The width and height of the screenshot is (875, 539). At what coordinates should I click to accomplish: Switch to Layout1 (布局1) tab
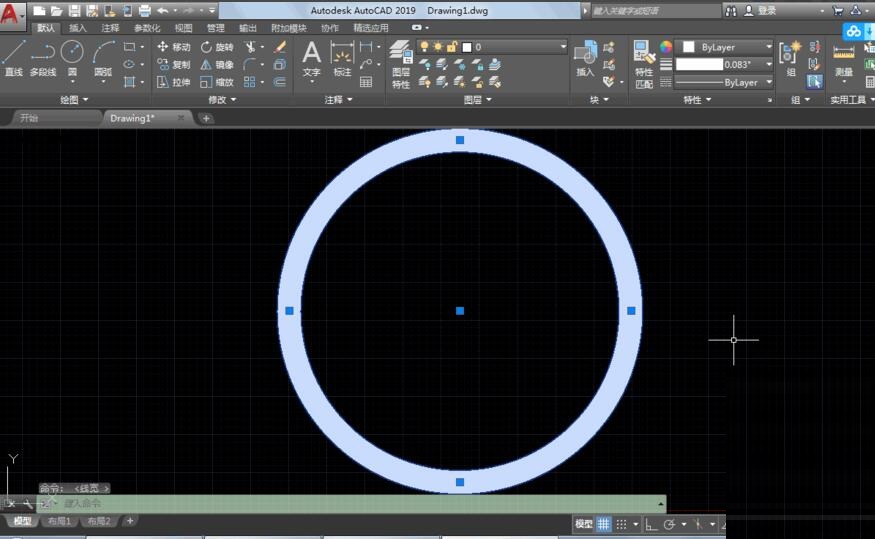59,521
